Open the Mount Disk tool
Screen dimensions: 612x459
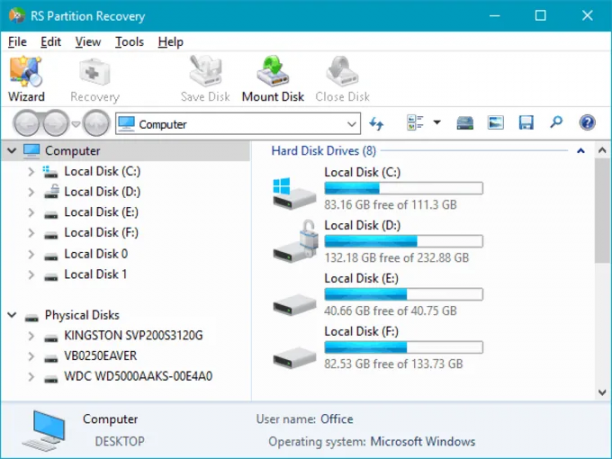coord(273,79)
